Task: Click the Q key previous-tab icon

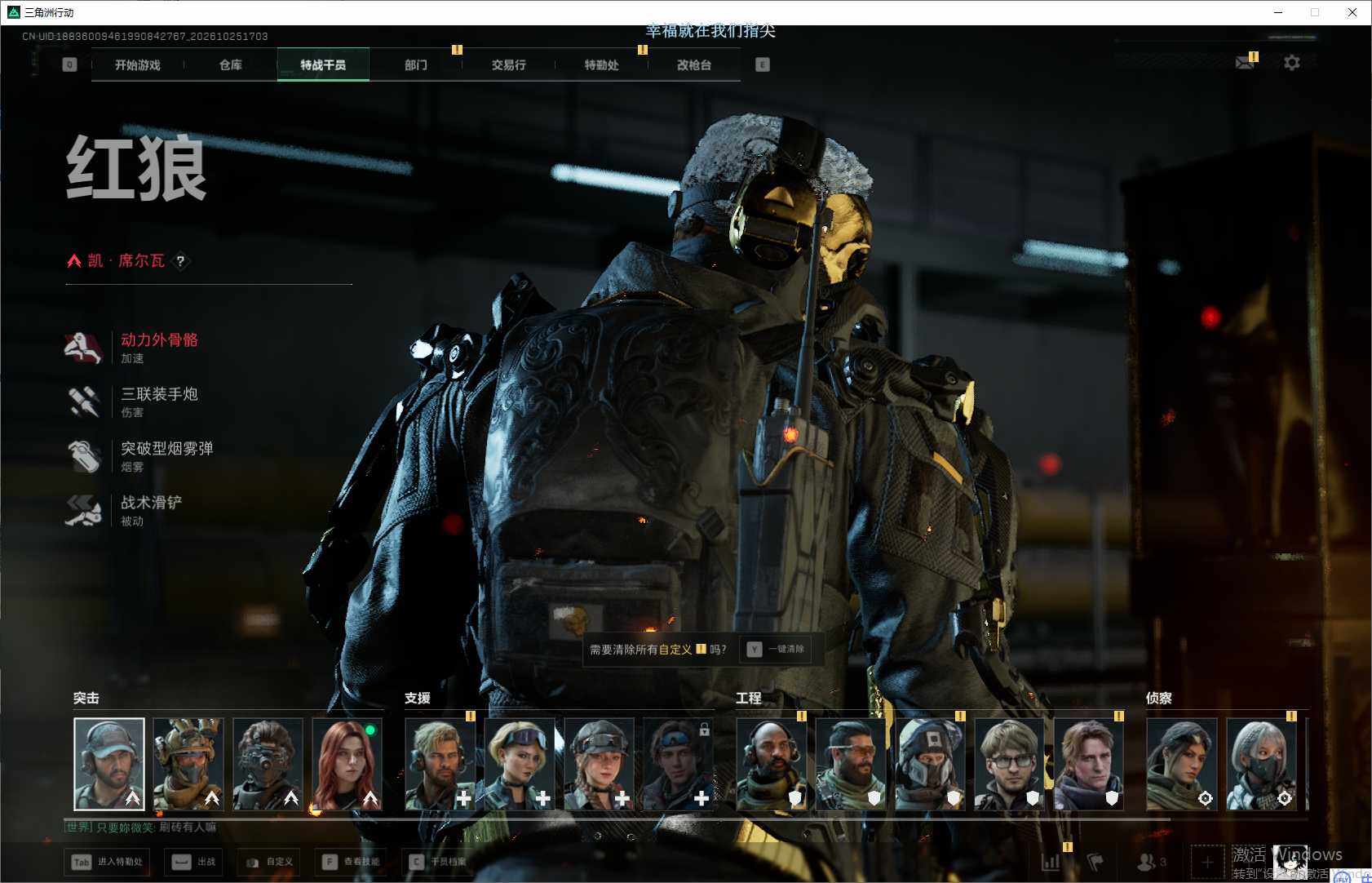Action: click(x=69, y=64)
